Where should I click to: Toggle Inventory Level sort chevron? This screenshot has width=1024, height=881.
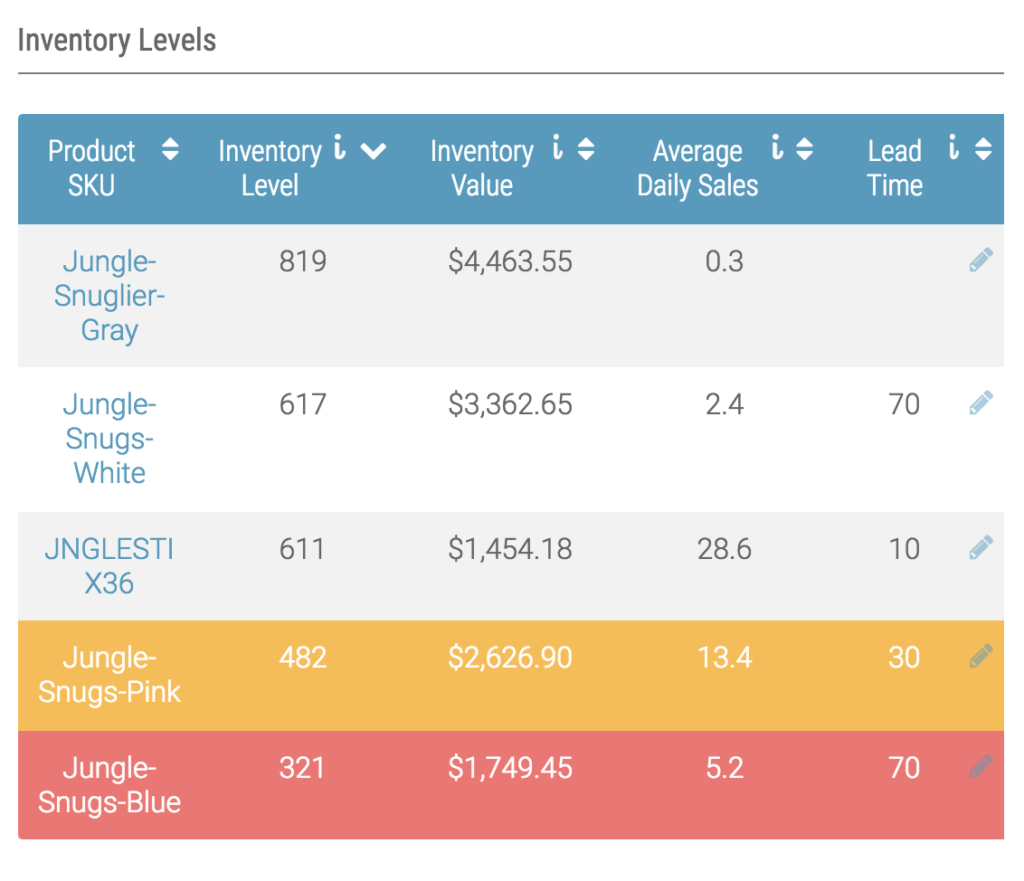click(373, 151)
